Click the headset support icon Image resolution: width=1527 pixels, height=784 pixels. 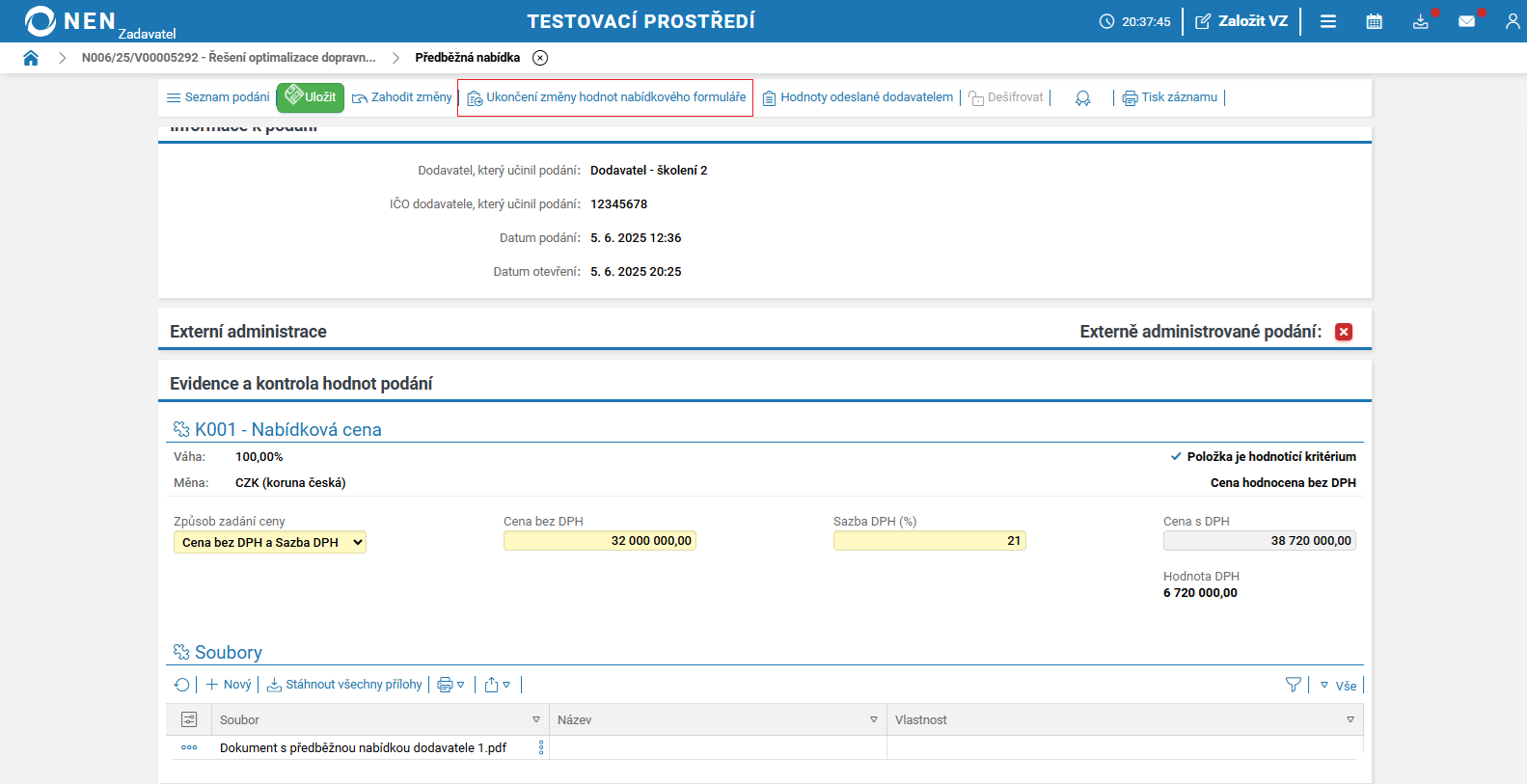point(1082,98)
